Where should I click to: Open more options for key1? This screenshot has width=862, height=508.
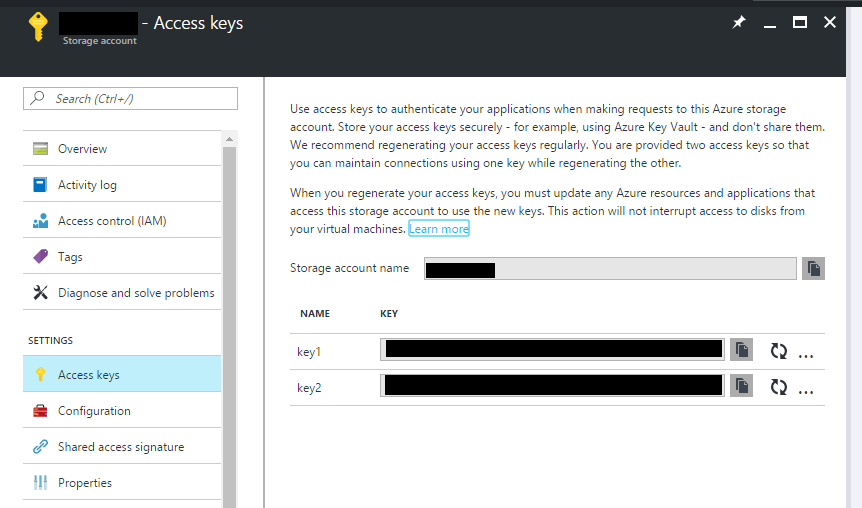point(805,356)
